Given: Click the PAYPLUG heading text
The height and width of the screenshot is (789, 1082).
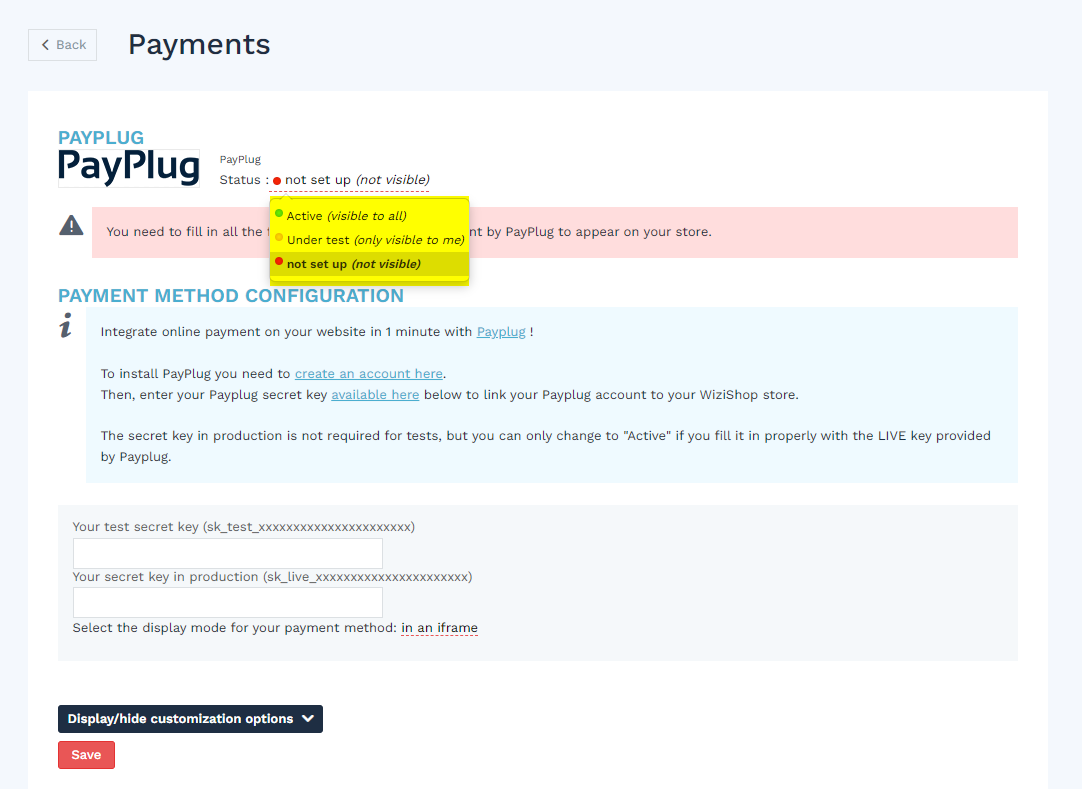Looking at the screenshot, I should click(101, 137).
